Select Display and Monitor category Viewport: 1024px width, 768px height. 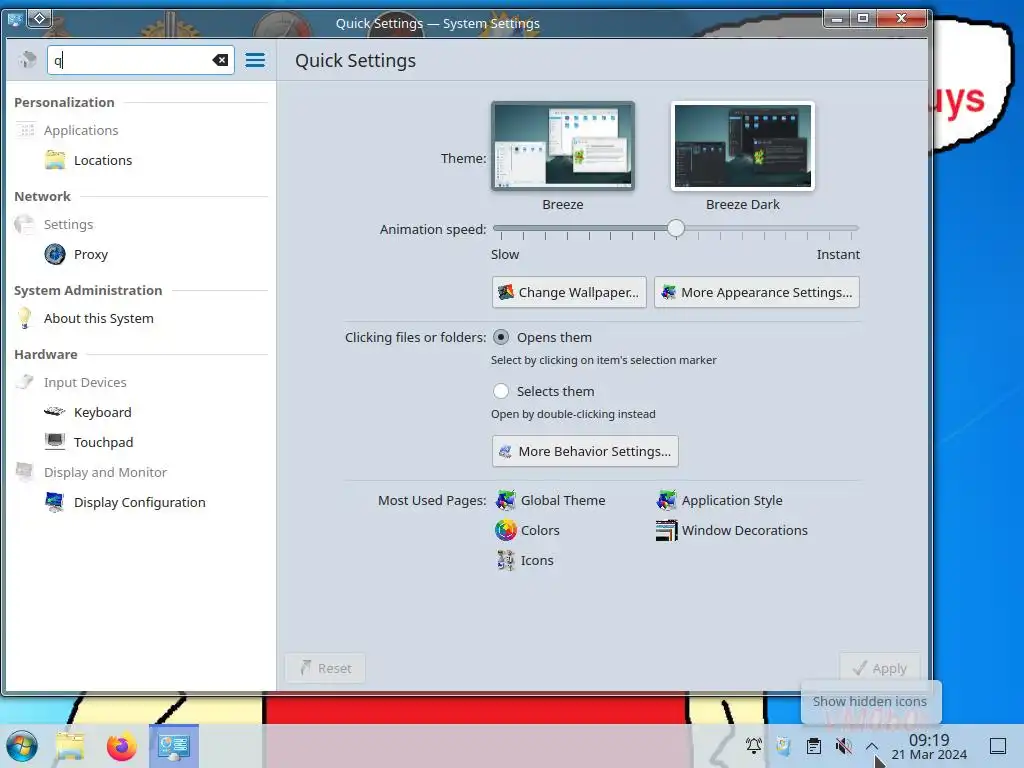click(x=105, y=472)
